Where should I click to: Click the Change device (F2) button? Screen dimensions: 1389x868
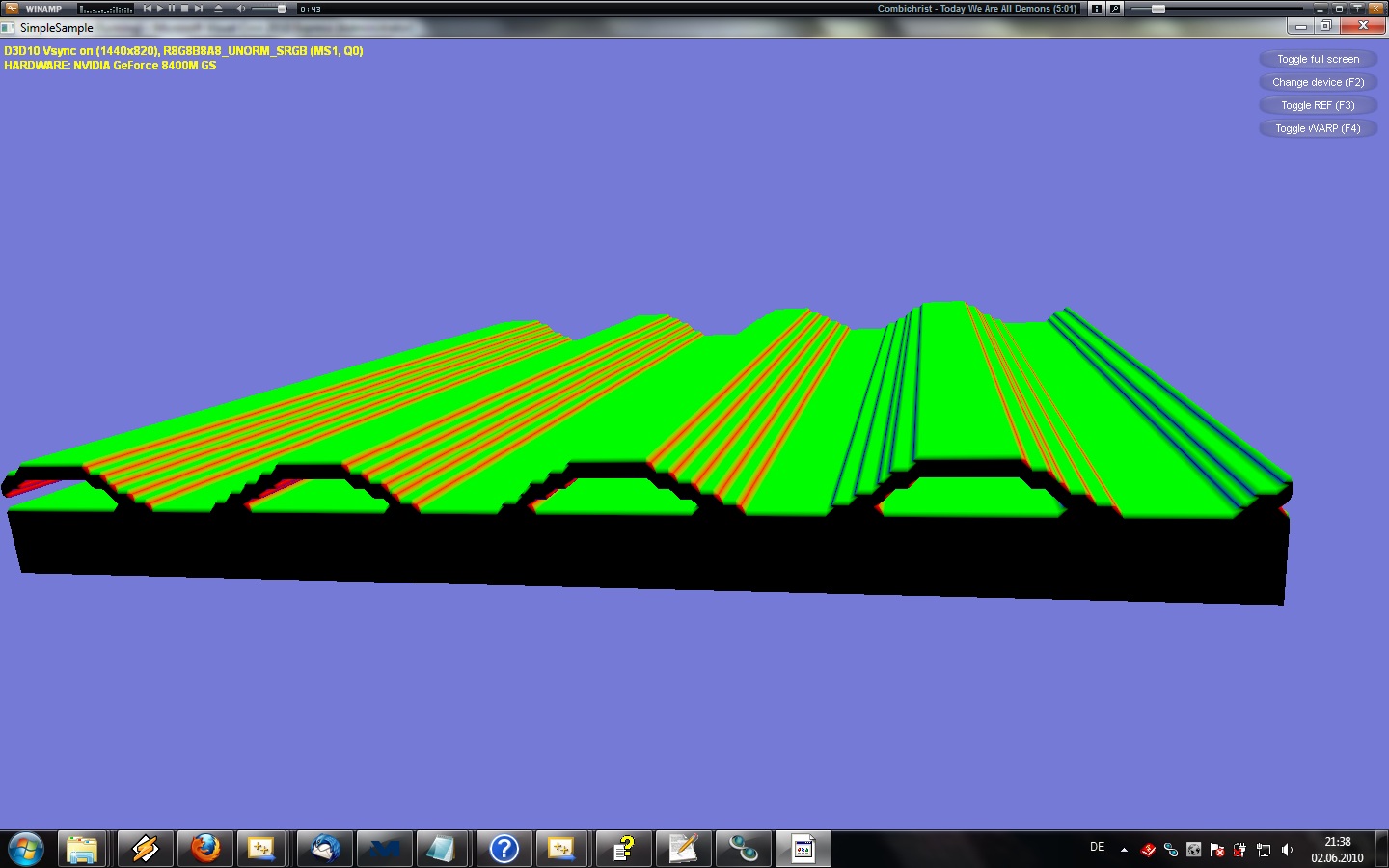point(1318,82)
